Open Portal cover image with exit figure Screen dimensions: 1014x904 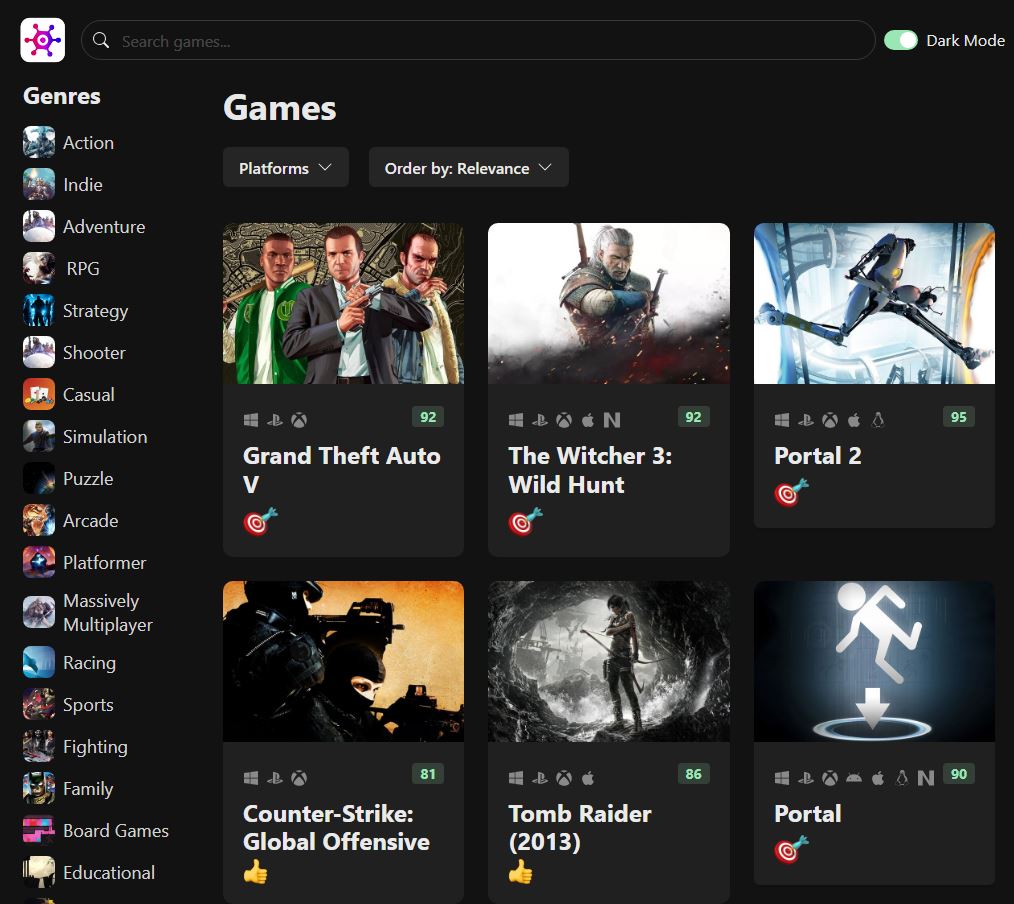(874, 661)
